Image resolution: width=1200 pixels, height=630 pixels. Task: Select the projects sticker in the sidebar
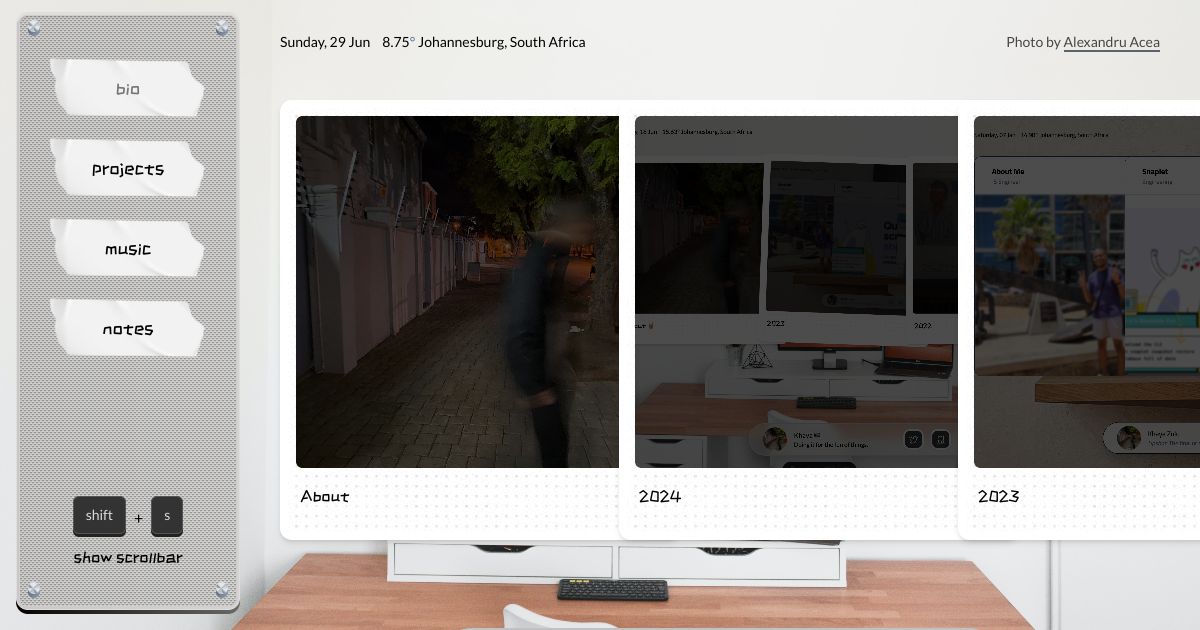point(128,169)
